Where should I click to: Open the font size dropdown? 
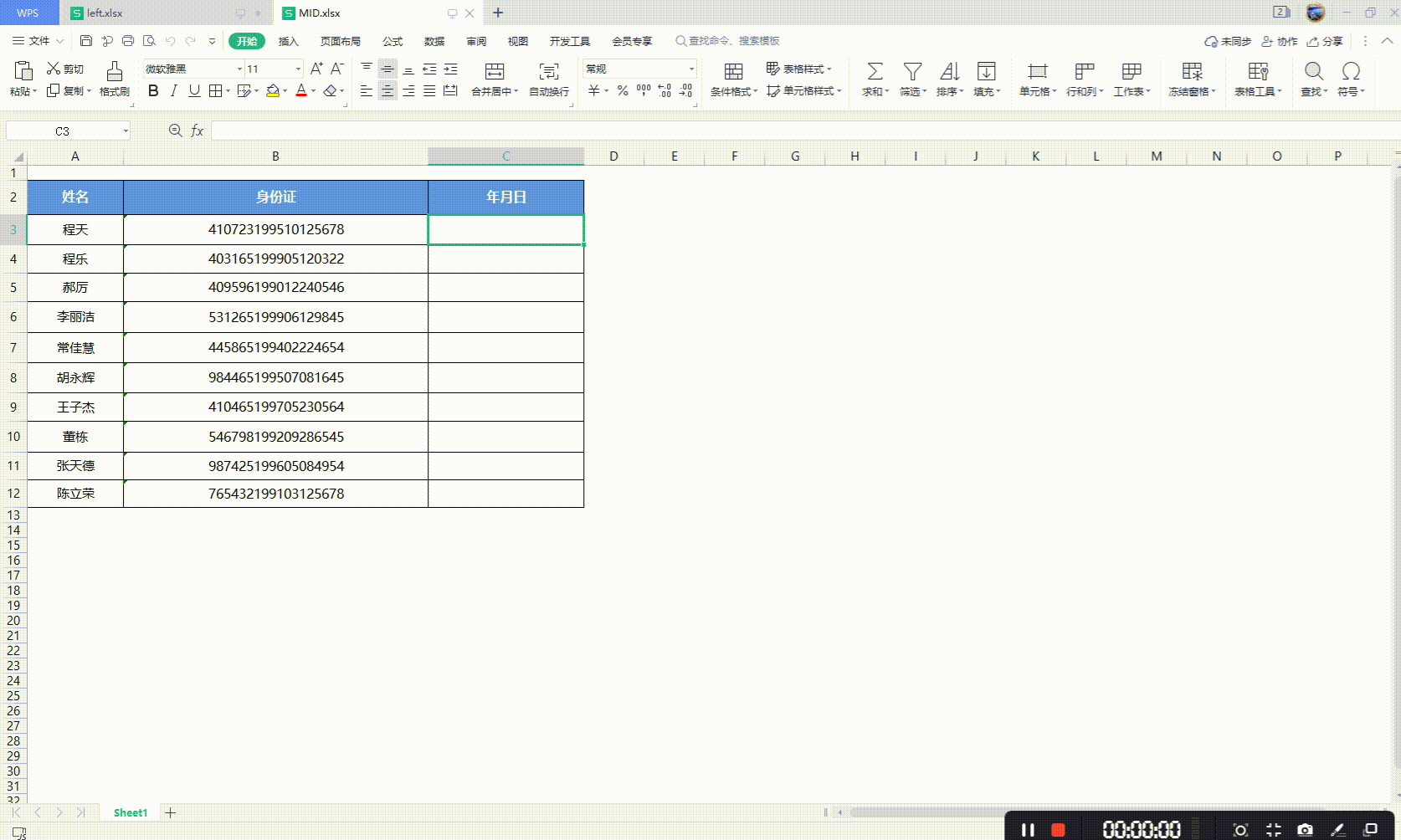click(298, 69)
